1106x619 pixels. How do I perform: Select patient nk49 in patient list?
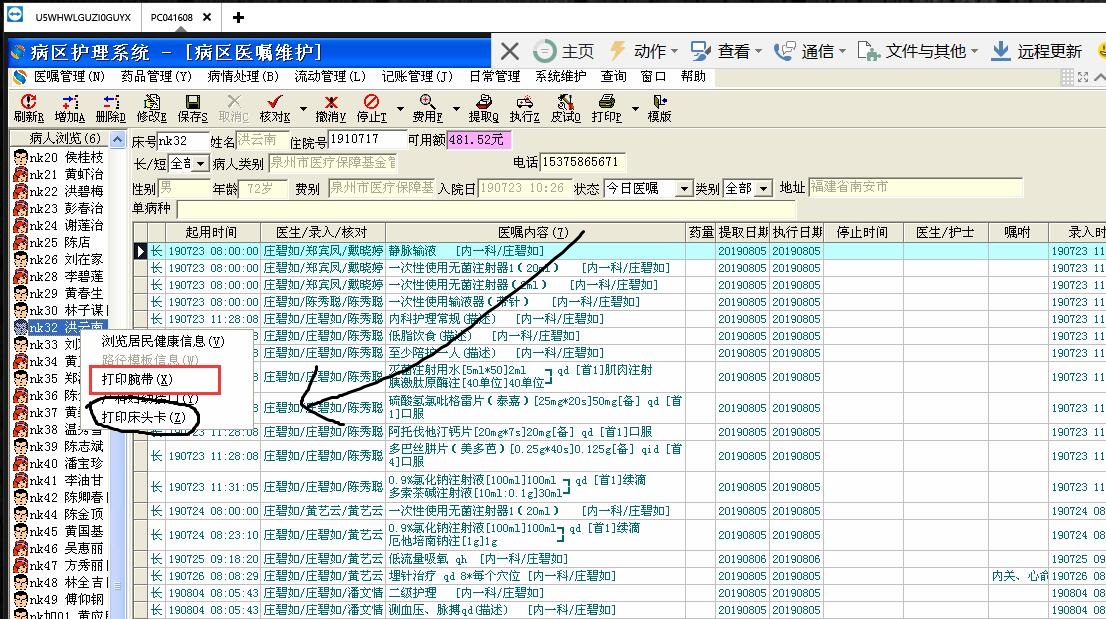coord(59,599)
